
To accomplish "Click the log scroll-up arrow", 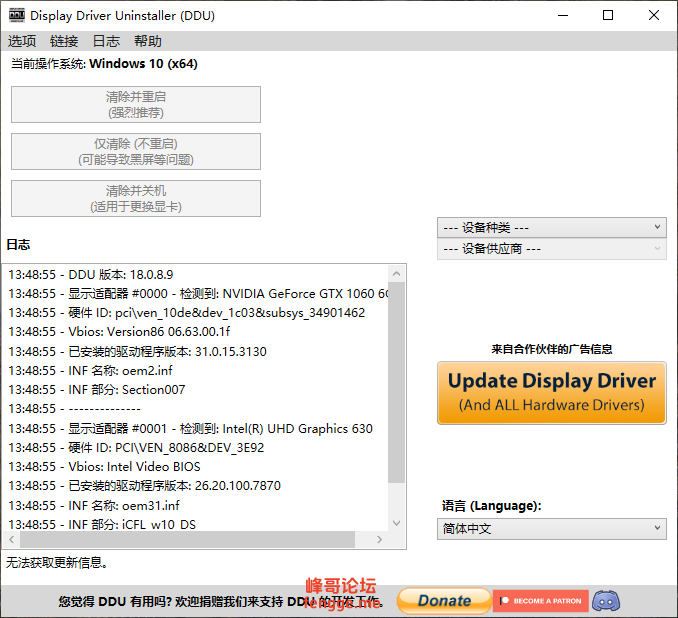I will coord(397,274).
